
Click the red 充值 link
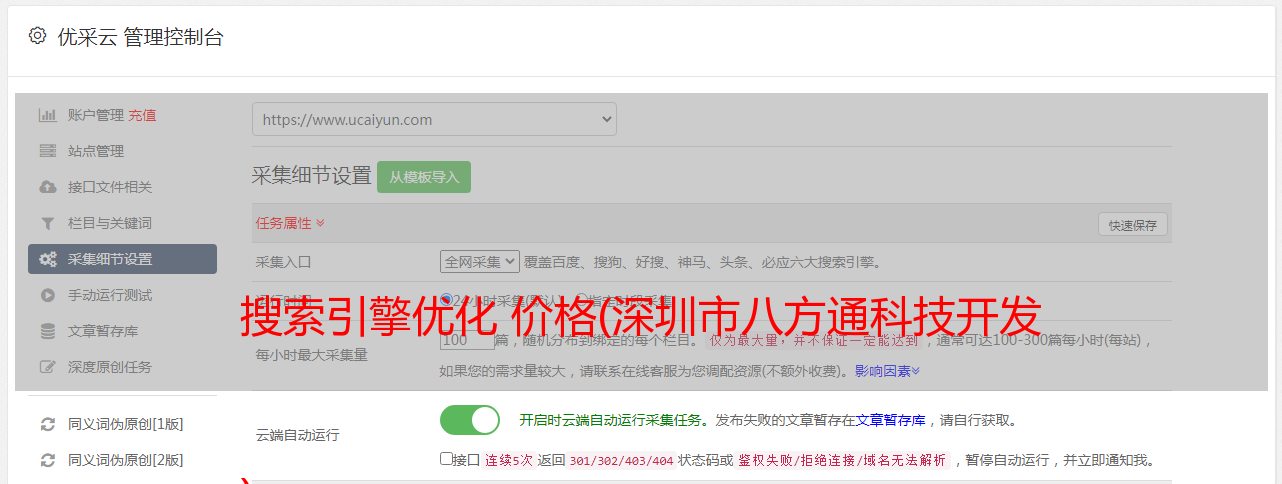click(x=142, y=115)
